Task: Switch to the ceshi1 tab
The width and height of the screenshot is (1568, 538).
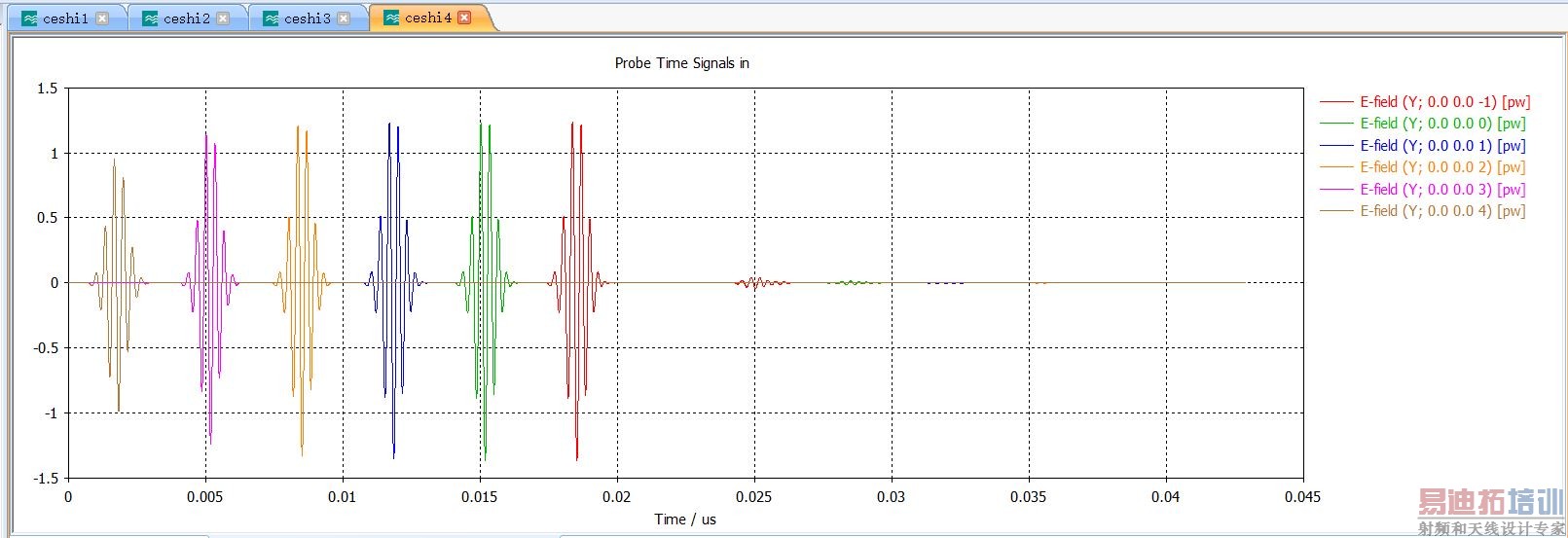Action: (66, 18)
